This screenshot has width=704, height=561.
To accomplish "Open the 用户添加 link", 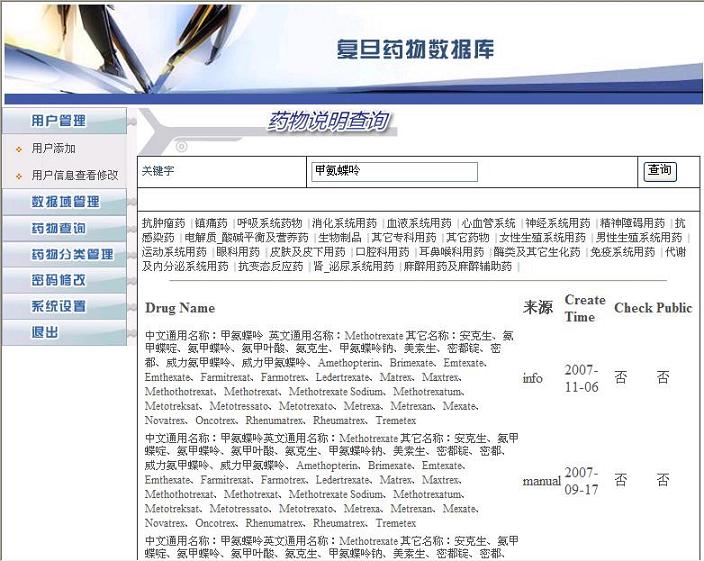I will pyautogui.click(x=53, y=148).
